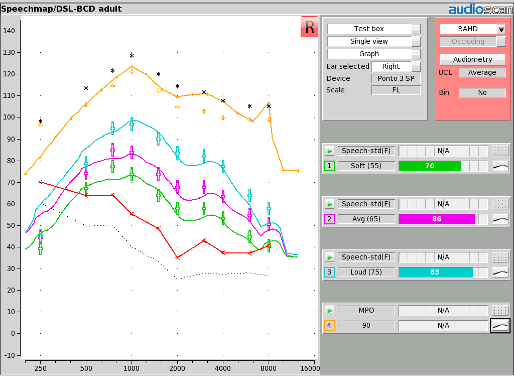Click the Device label
This screenshot has height=377, width=514.
pos(338,79)
